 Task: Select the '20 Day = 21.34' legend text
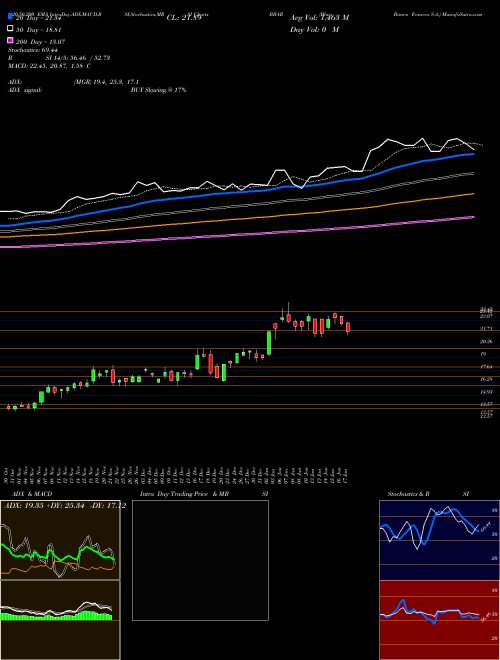[x=39, y=18]
